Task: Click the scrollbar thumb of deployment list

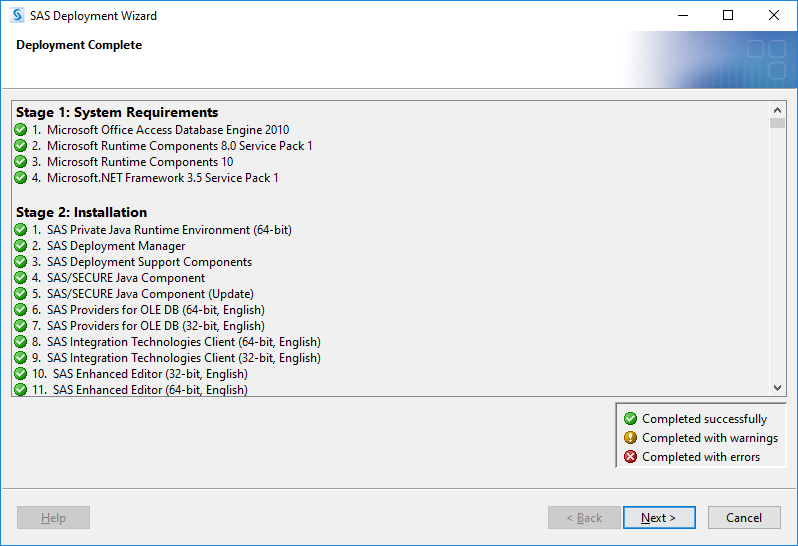Action: (x=777, y=123)
